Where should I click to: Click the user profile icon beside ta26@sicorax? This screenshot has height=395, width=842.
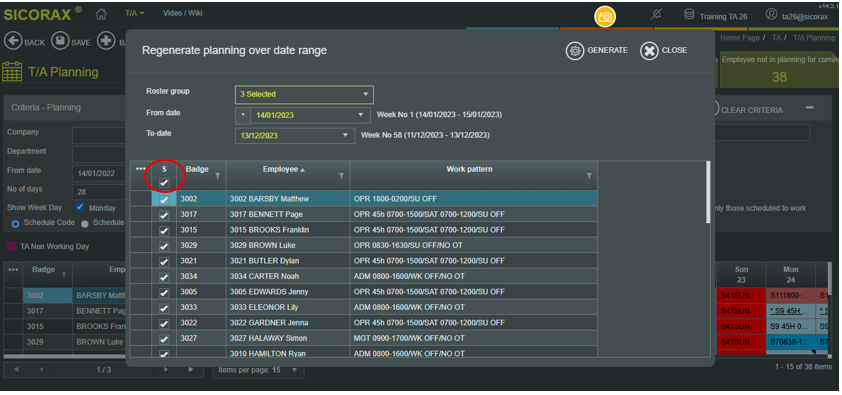(771, 14)
